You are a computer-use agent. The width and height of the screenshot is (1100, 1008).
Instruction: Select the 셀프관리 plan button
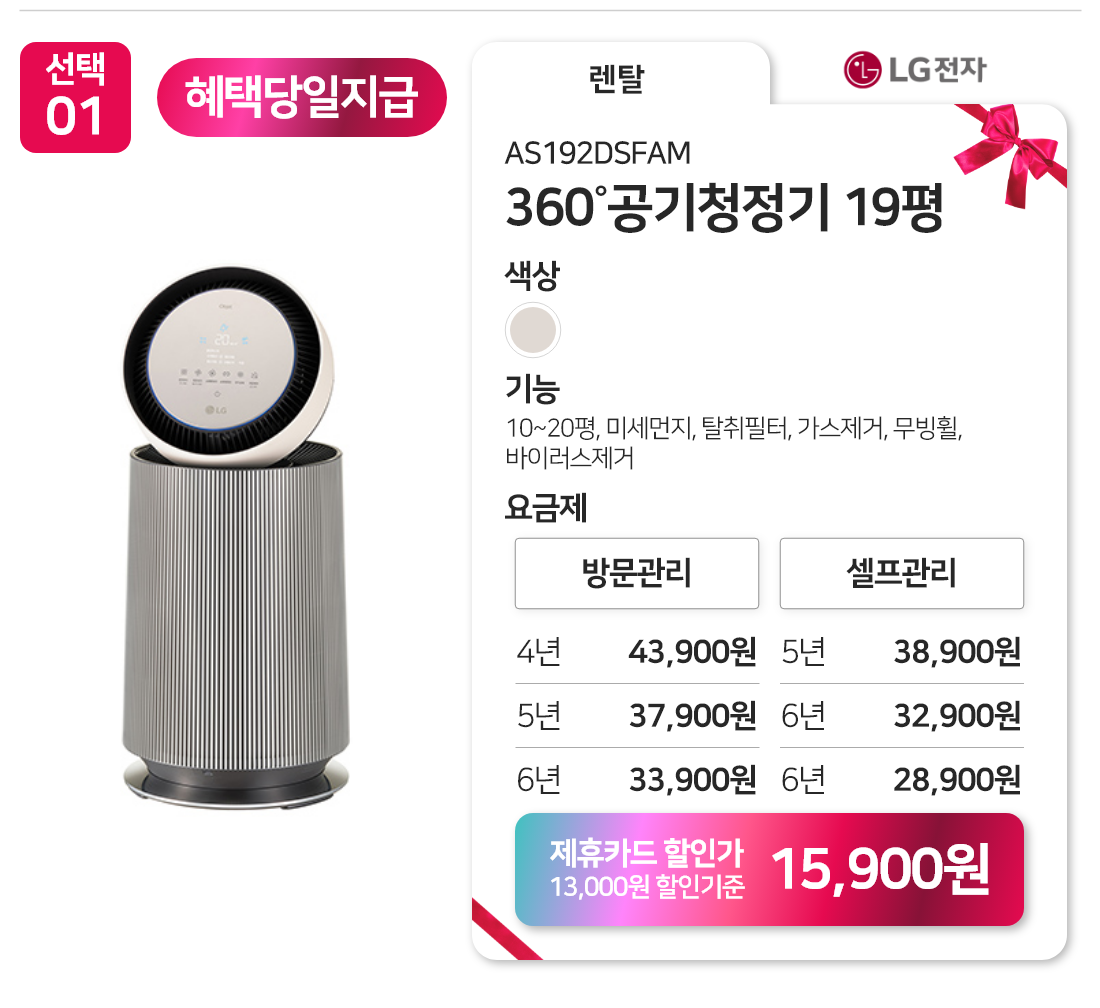(901, 573)
